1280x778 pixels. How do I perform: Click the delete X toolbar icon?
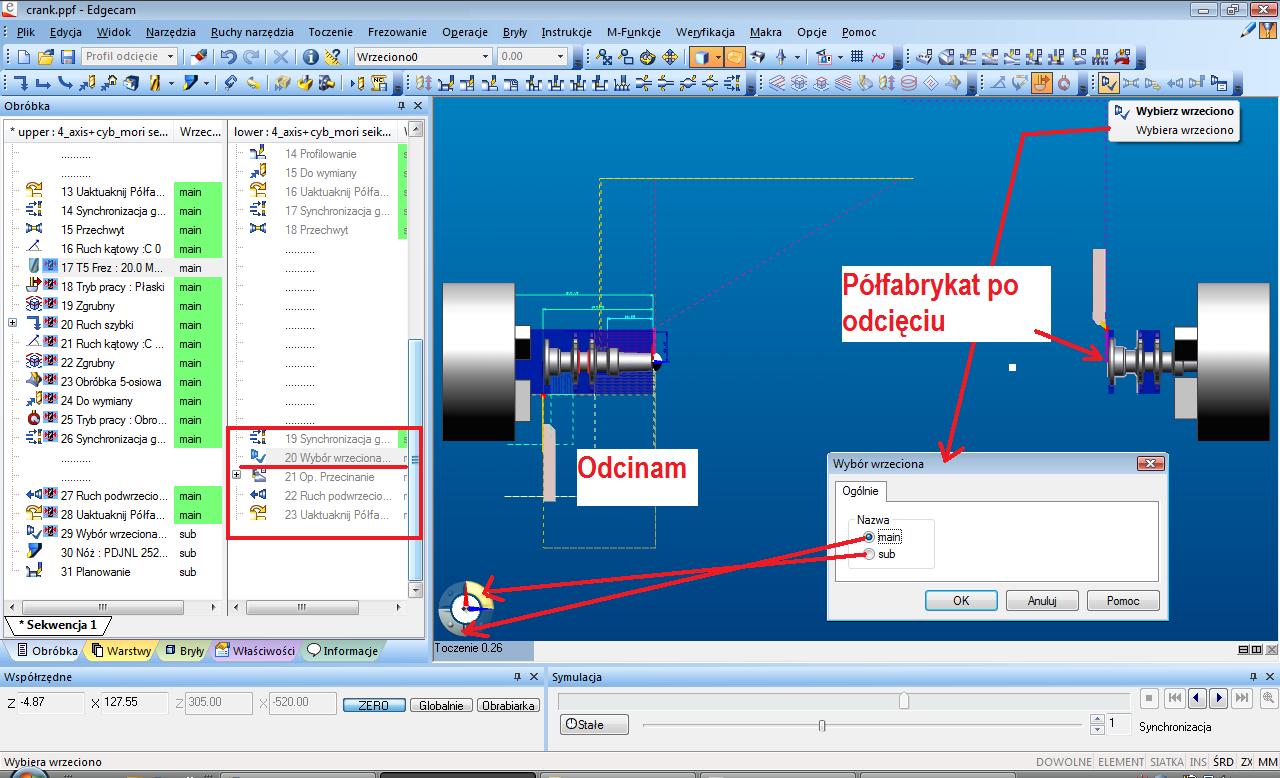pyautogui.click(x=281, y=57)
